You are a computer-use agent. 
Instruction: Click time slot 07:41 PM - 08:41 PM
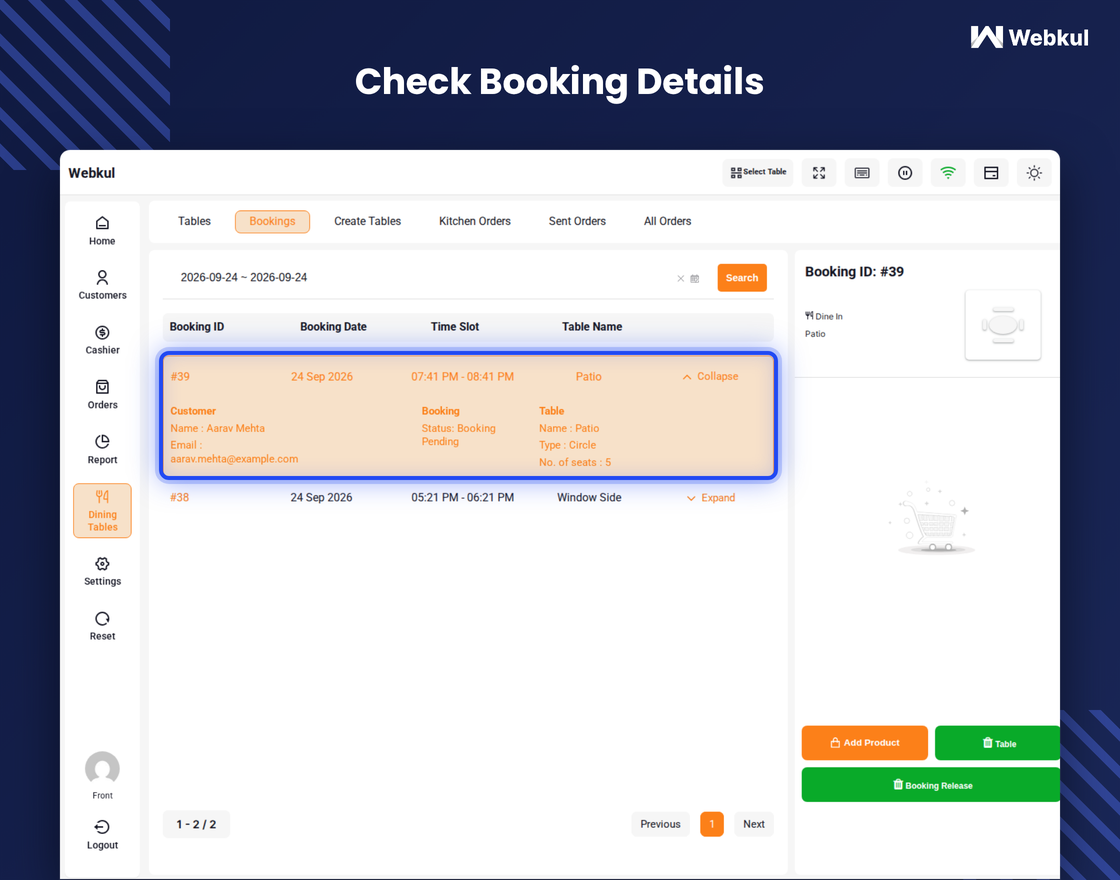point(462,376)
